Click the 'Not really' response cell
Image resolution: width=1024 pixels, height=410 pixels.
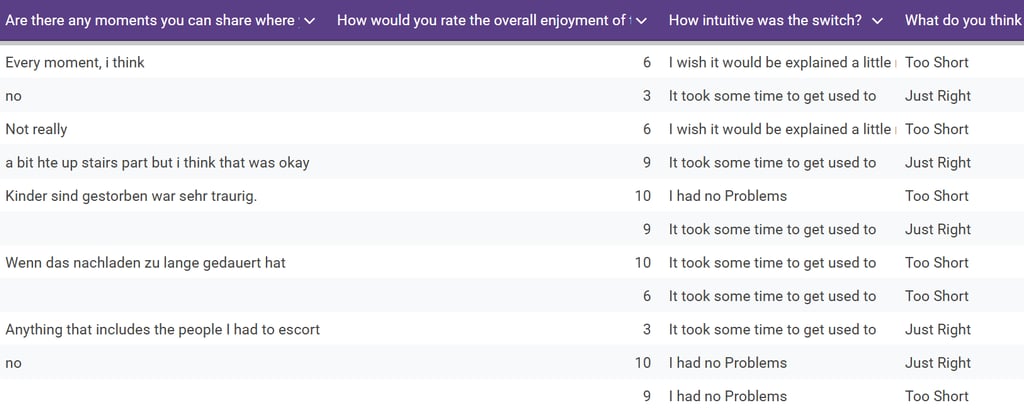point(37,129)
